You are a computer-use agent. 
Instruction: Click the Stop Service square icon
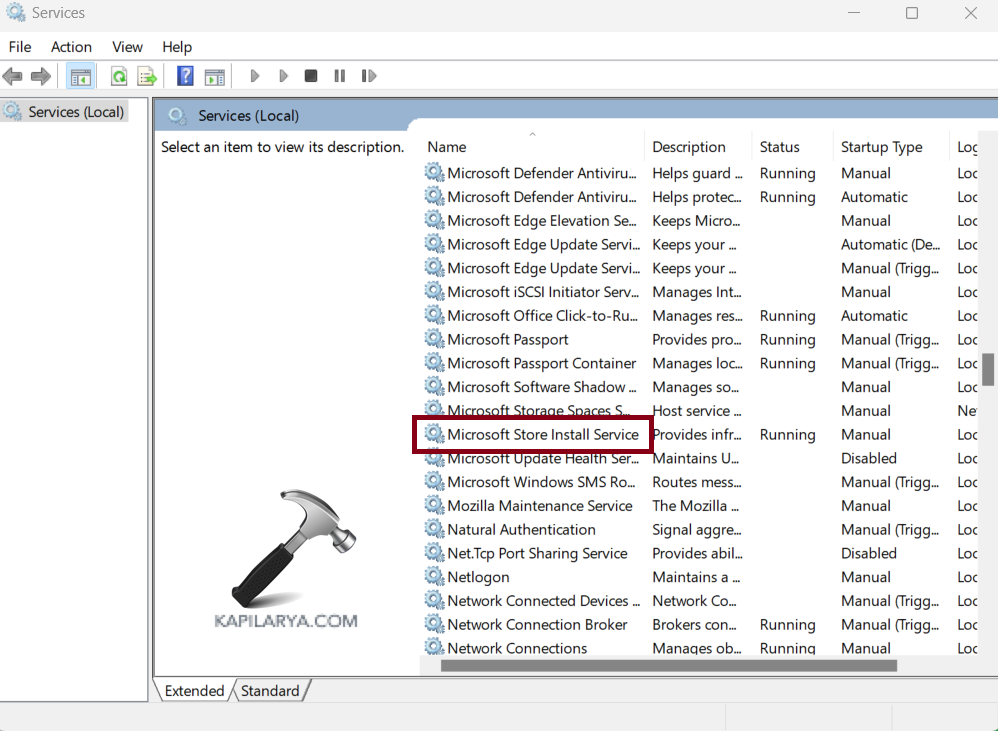pyautogui.click(x=311, y=76)
